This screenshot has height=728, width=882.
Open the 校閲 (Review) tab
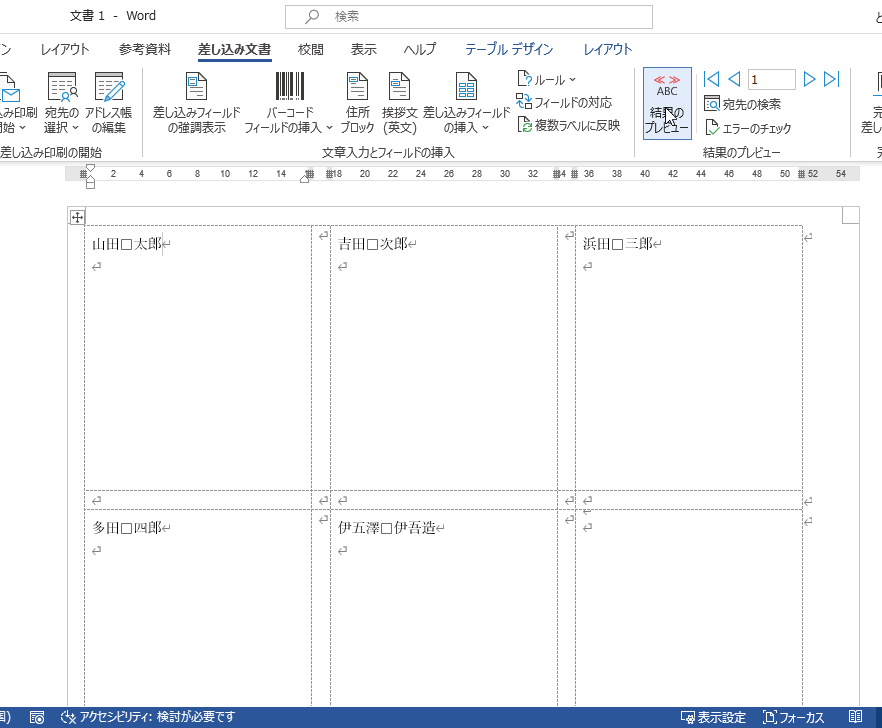pos(308,48)
